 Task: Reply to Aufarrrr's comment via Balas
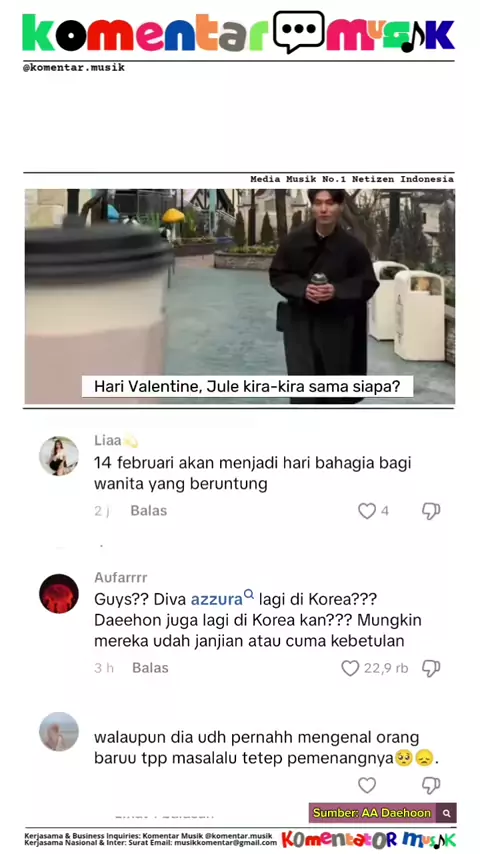[x=150, y=668]
